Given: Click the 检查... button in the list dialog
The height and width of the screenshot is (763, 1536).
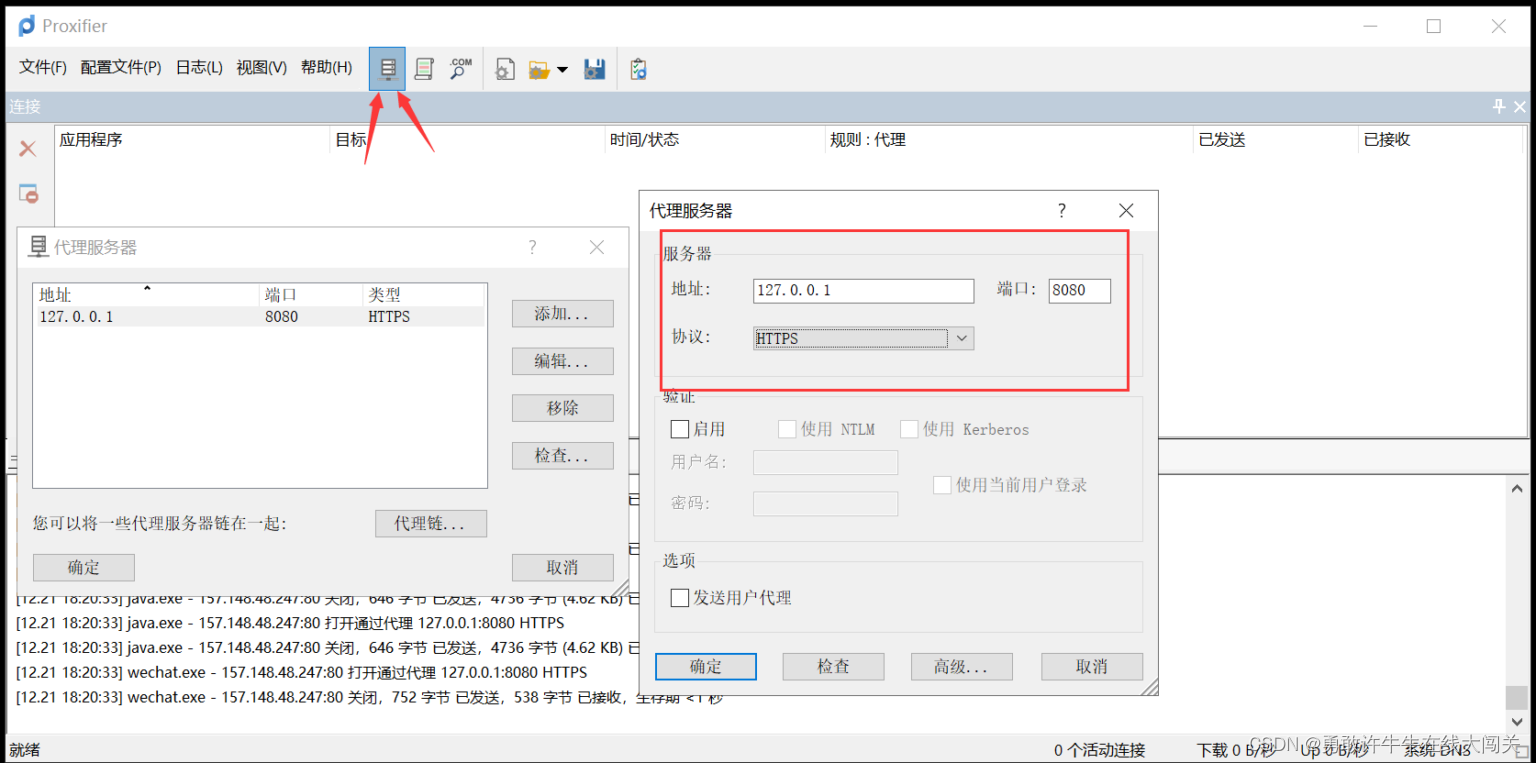Looking at the screenshot, I should (562, 456).
